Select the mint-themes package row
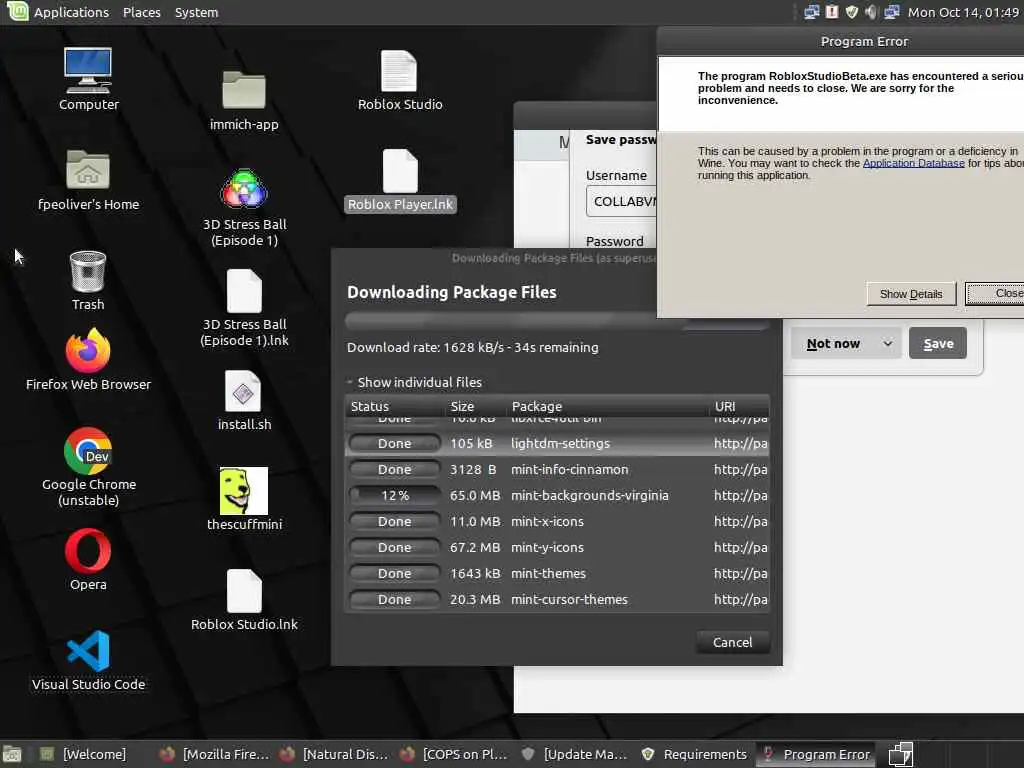Viewport: 1024px width, 768px height. pyautogui.click(x=557, y=573)
